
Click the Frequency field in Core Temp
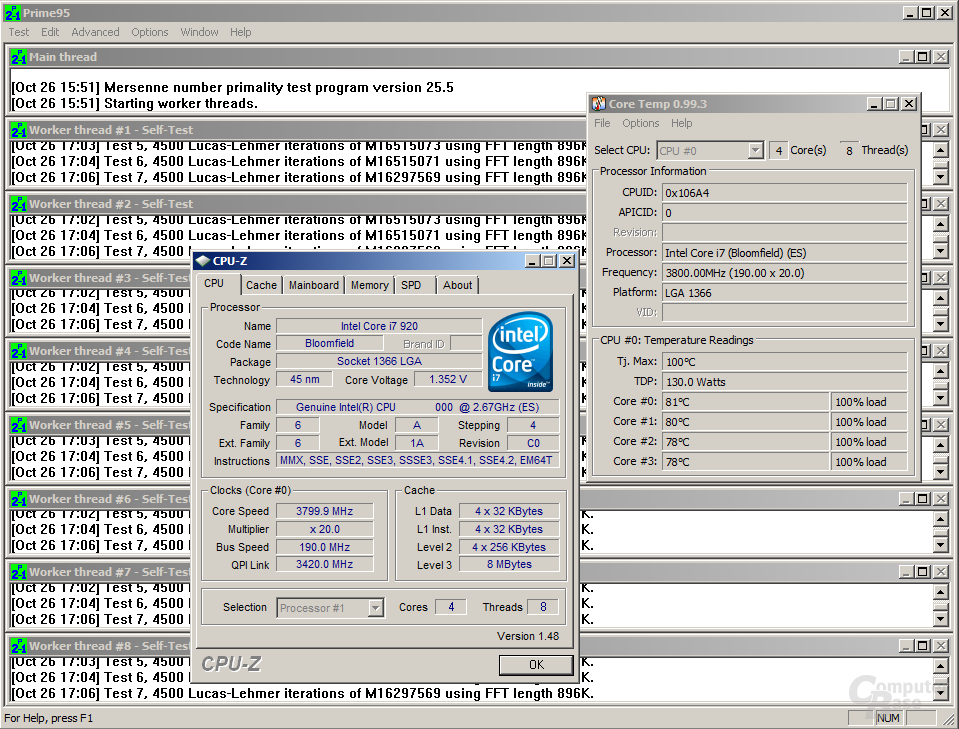[x=785, y=273]
